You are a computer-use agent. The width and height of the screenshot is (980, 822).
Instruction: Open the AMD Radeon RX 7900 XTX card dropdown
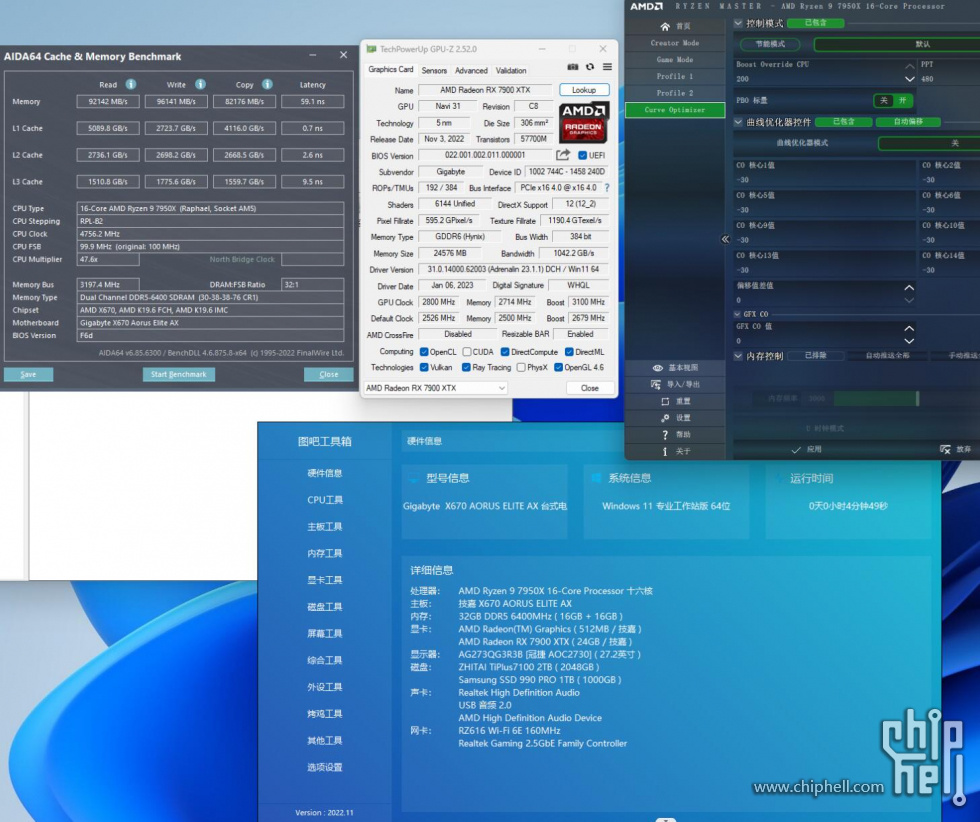435,388
